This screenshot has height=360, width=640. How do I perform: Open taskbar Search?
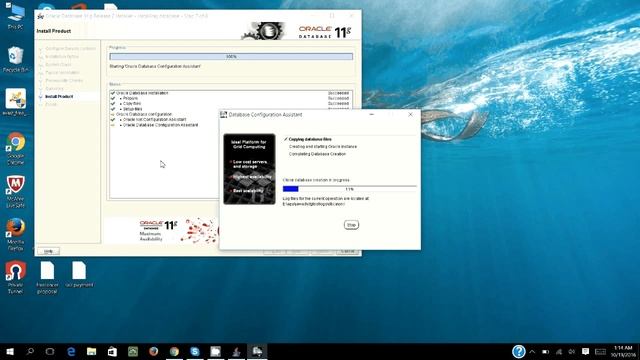pos(30,351)
